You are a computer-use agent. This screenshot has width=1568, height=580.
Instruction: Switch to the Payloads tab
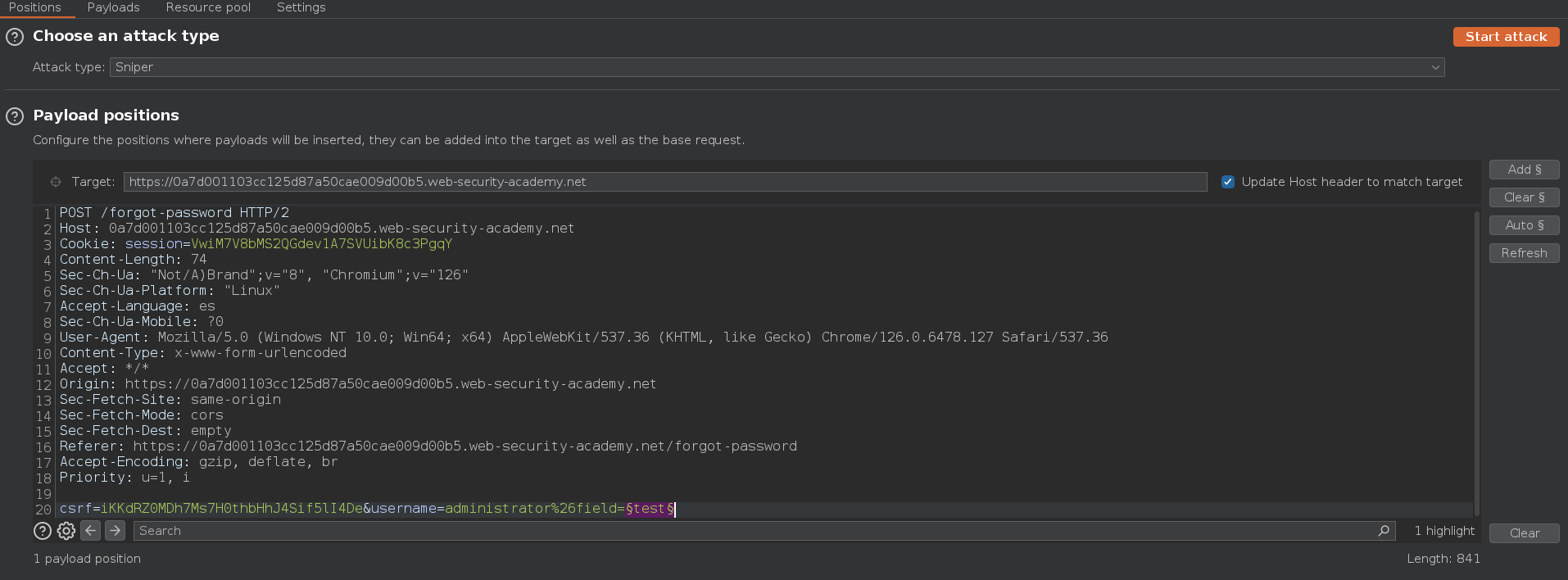(114, 7)
